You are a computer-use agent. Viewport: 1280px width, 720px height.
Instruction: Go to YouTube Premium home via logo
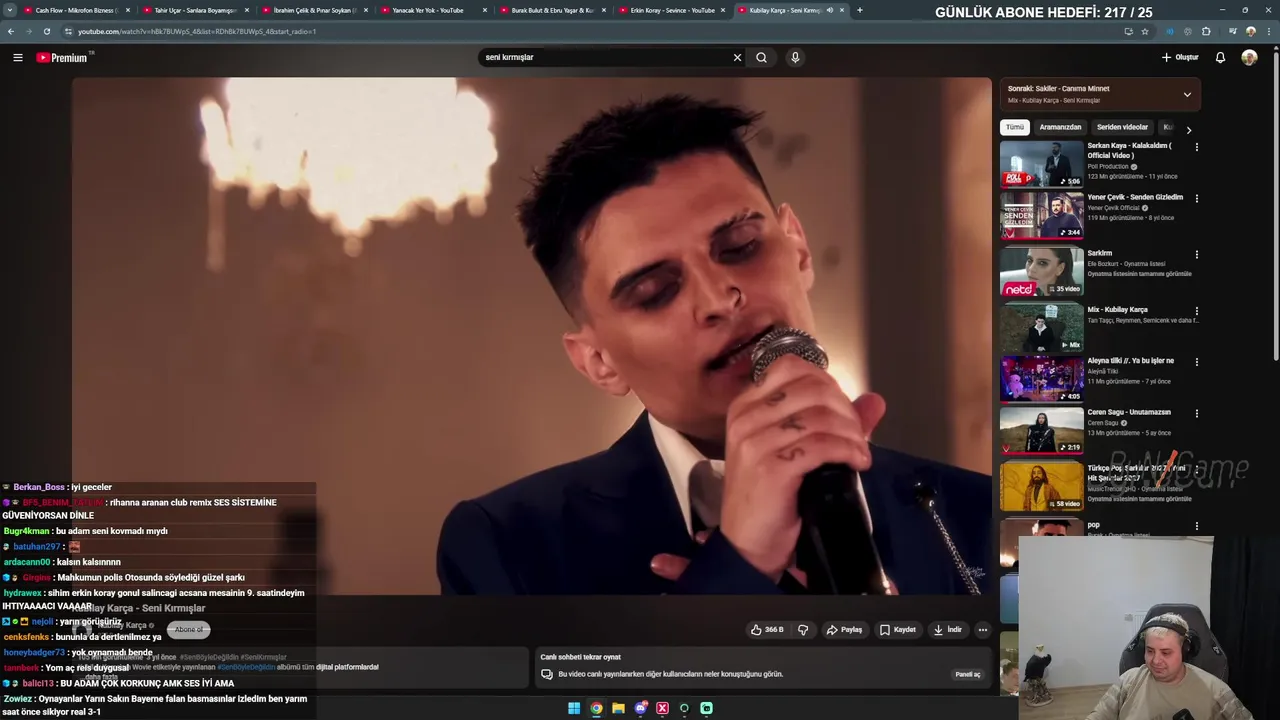64,58
